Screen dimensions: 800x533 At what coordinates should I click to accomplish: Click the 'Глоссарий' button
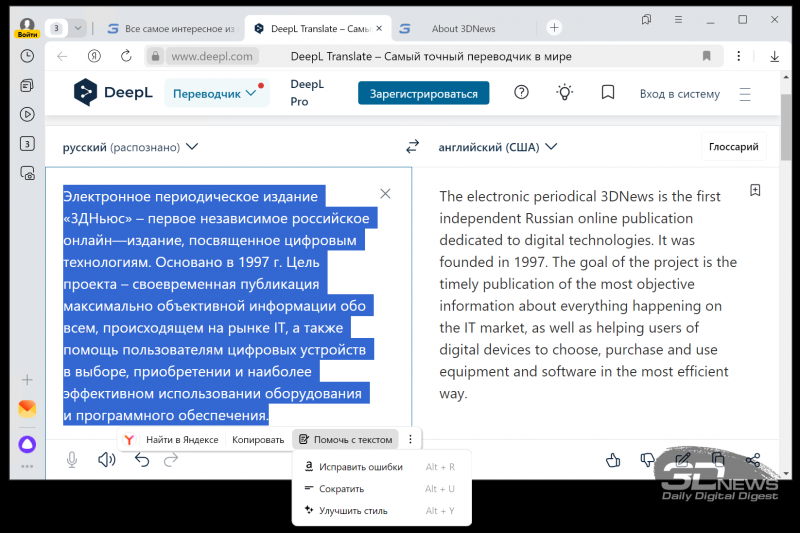point(733,147)
